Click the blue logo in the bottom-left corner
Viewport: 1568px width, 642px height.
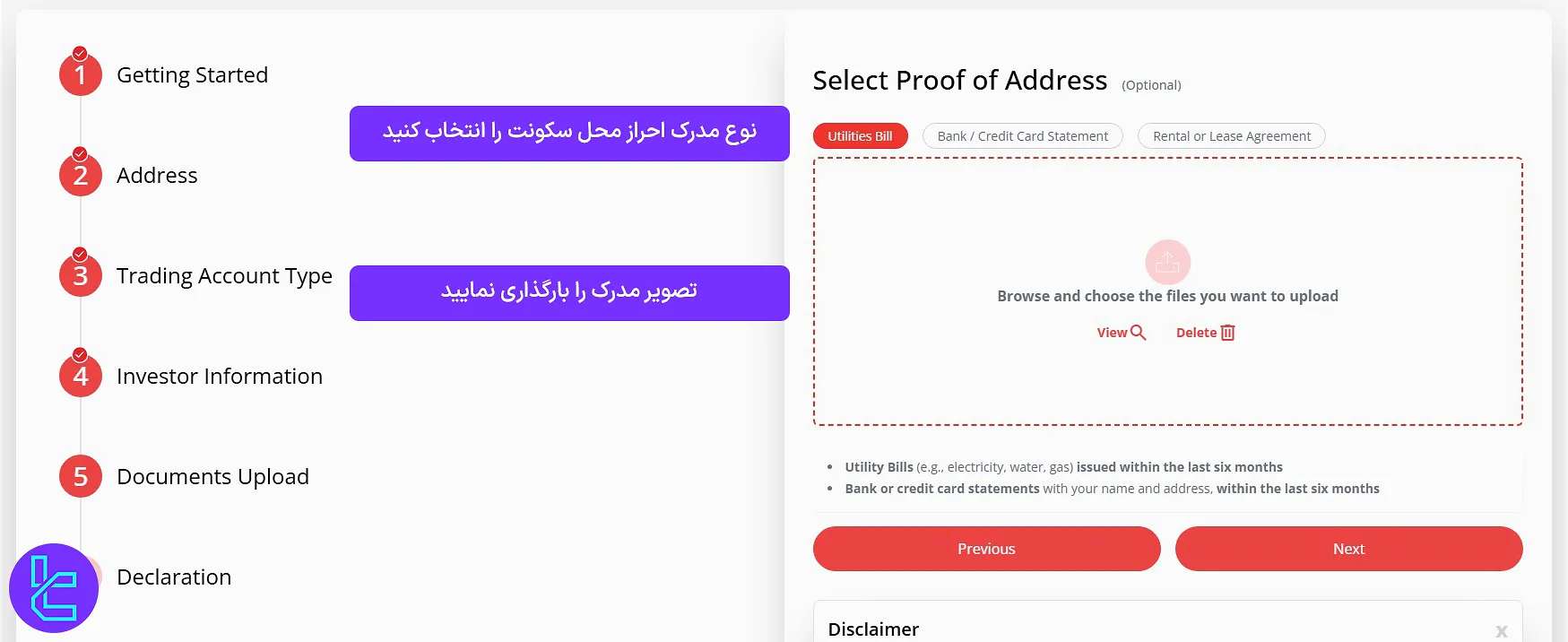point(56,588)
